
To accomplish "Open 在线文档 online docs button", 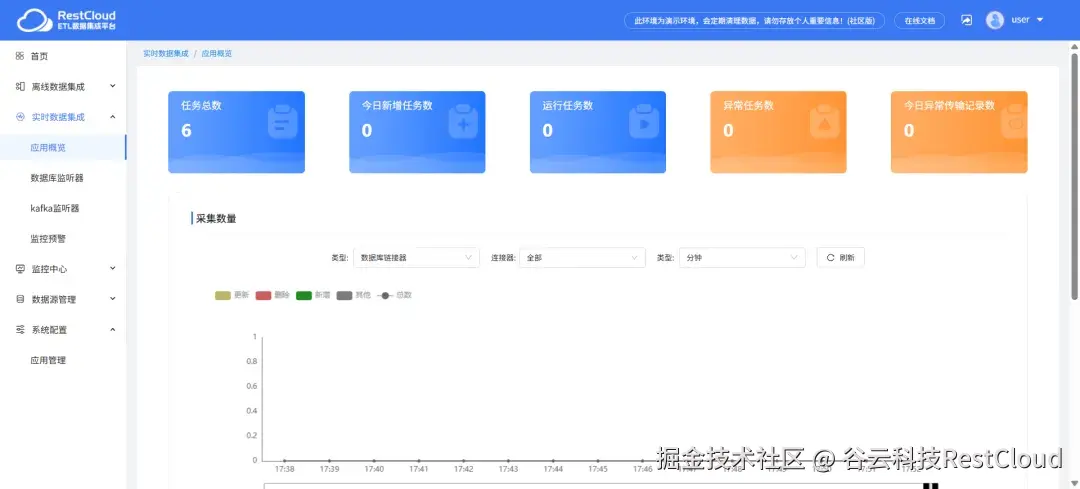I will 920,21.
